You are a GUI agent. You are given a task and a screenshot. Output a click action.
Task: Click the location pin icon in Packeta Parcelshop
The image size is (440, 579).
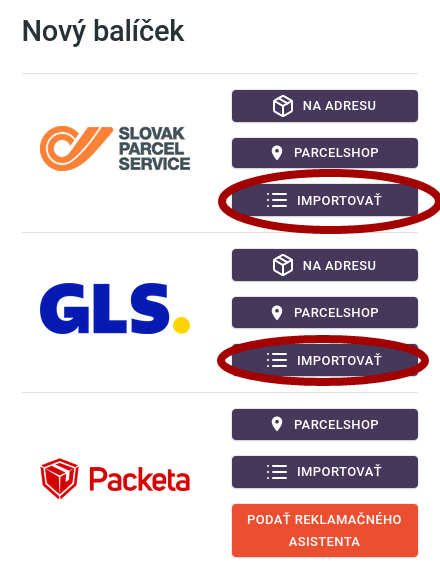click(277, 424)
